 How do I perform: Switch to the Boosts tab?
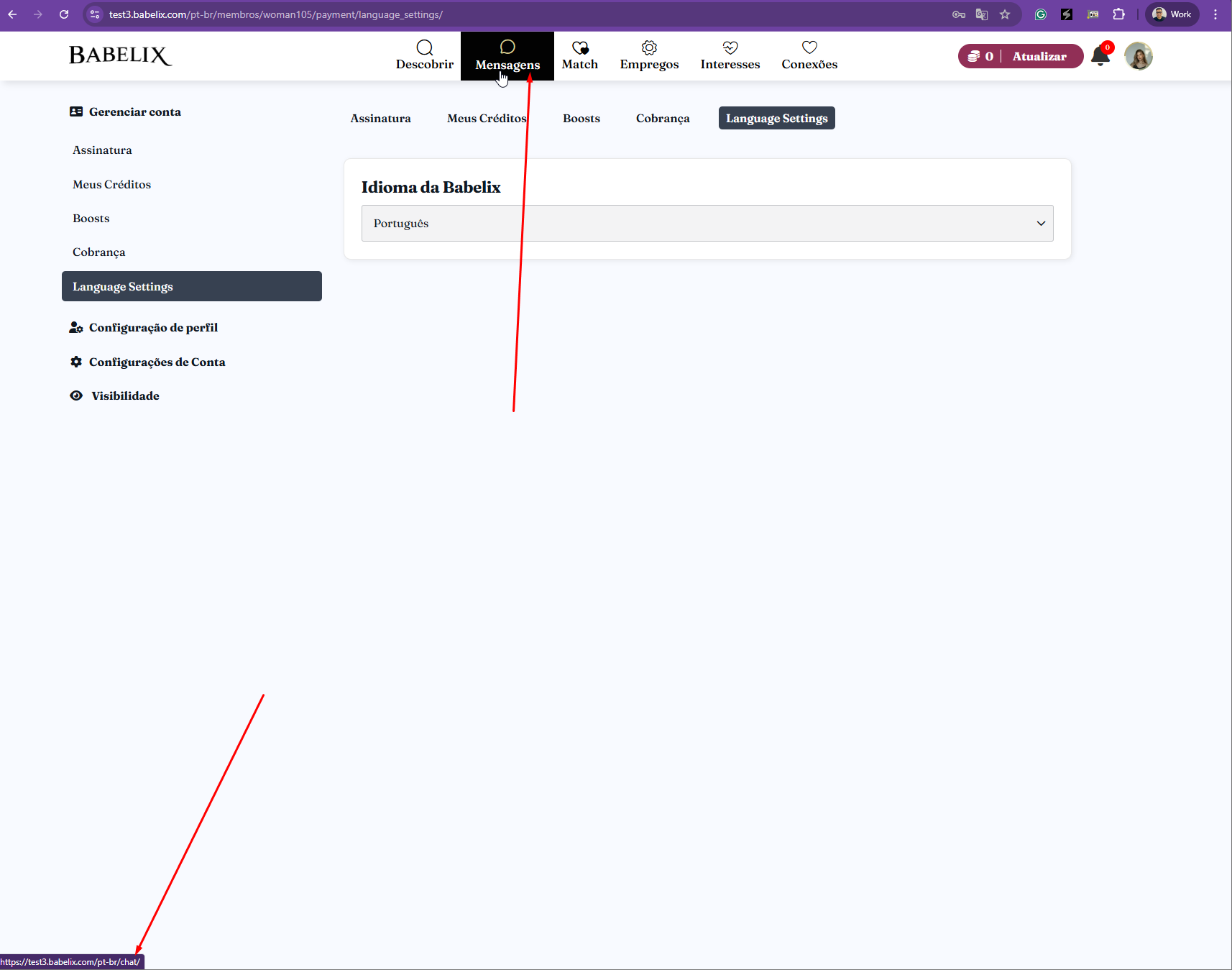581,118
